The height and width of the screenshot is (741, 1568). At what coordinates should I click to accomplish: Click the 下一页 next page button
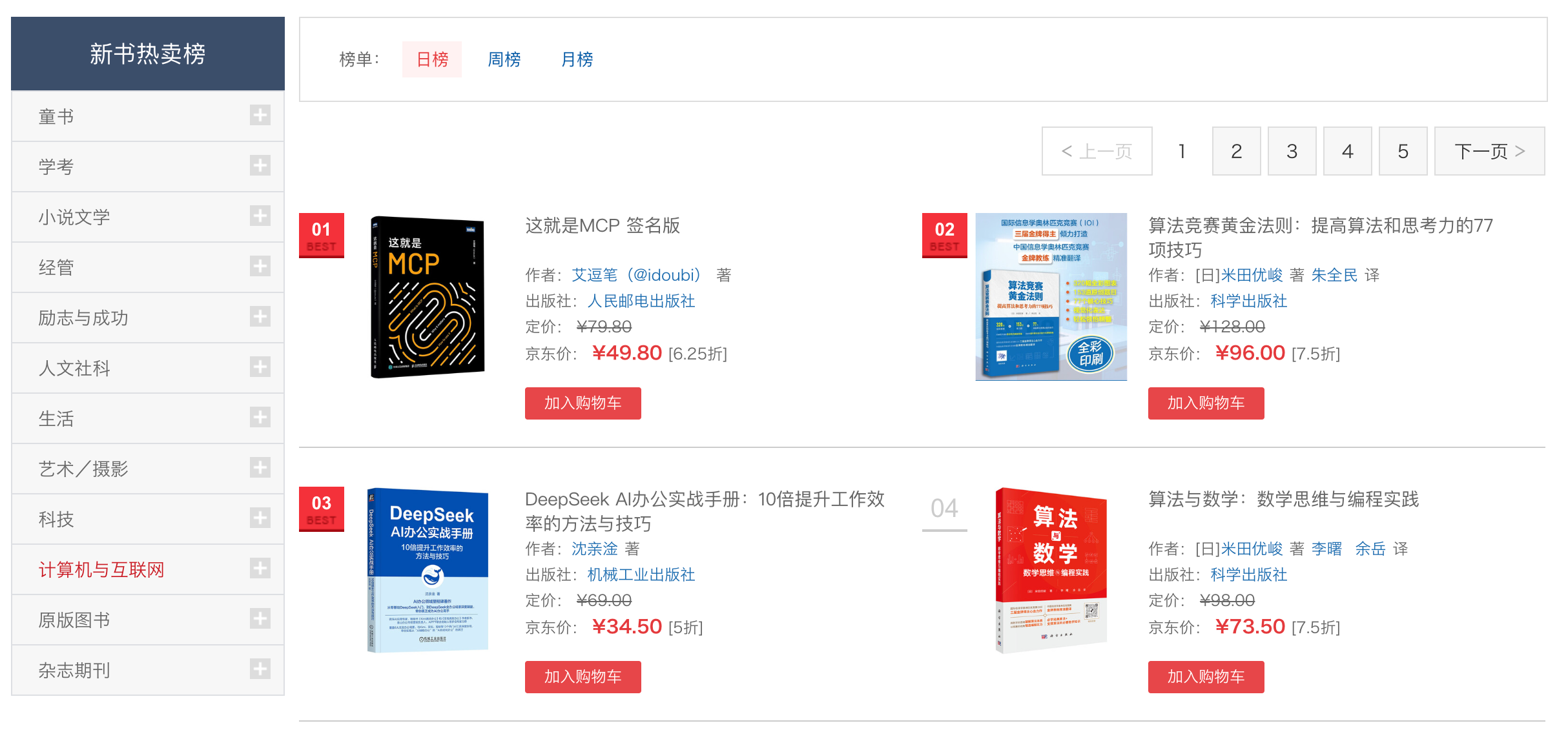(1489, 151)
